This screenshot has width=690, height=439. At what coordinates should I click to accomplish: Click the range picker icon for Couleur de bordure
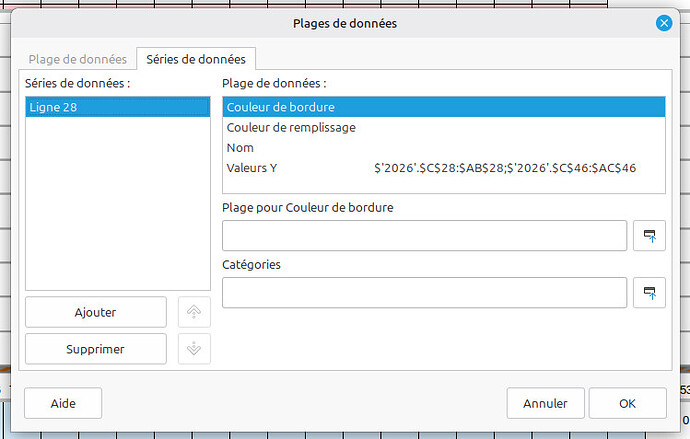(649, 236)
